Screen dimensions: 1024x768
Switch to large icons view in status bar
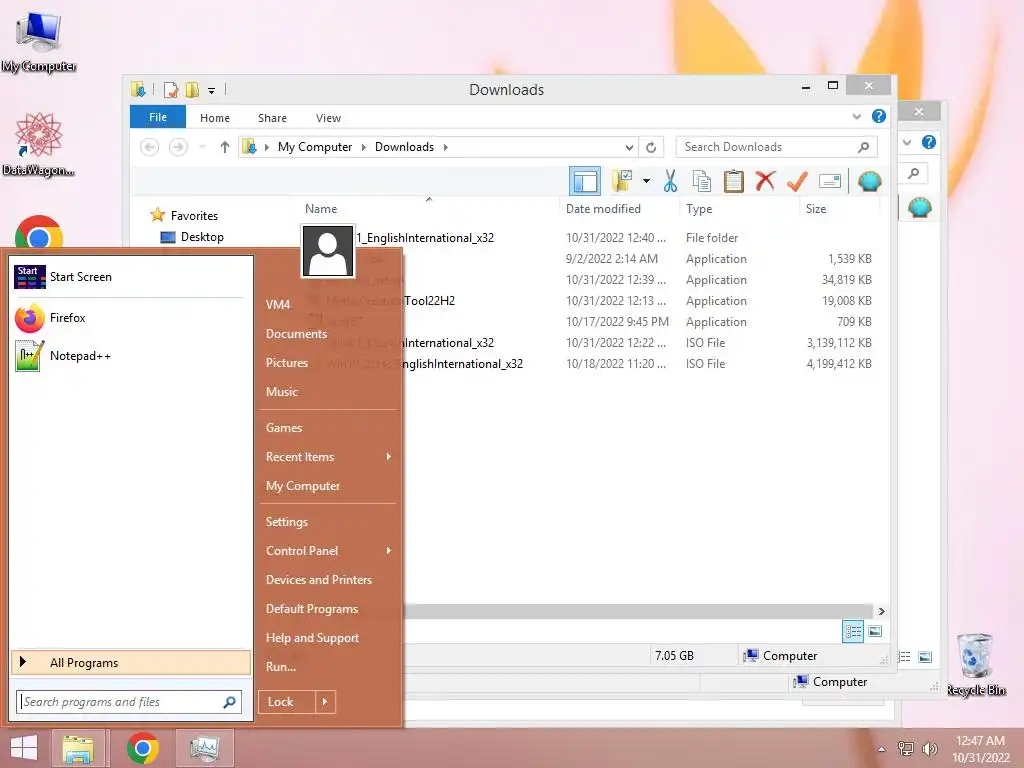[875, 631]
